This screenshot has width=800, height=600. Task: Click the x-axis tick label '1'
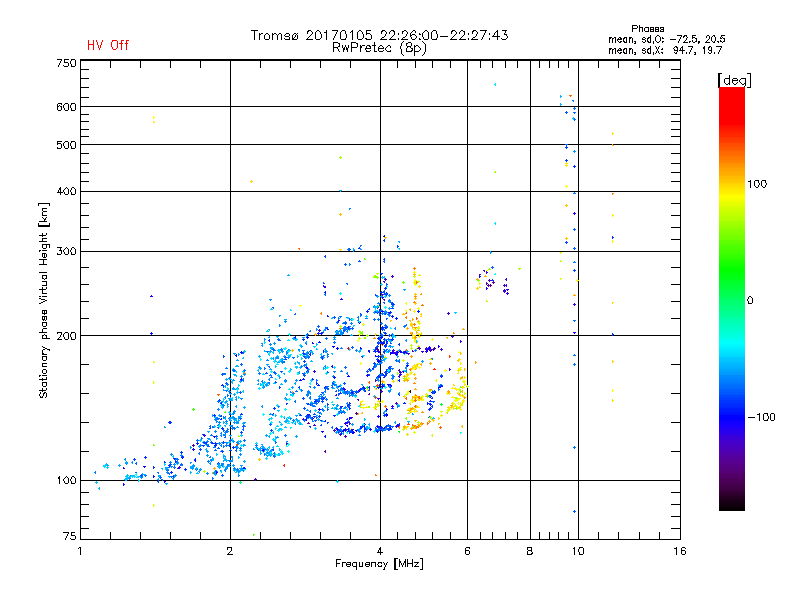tap(80, 551)
